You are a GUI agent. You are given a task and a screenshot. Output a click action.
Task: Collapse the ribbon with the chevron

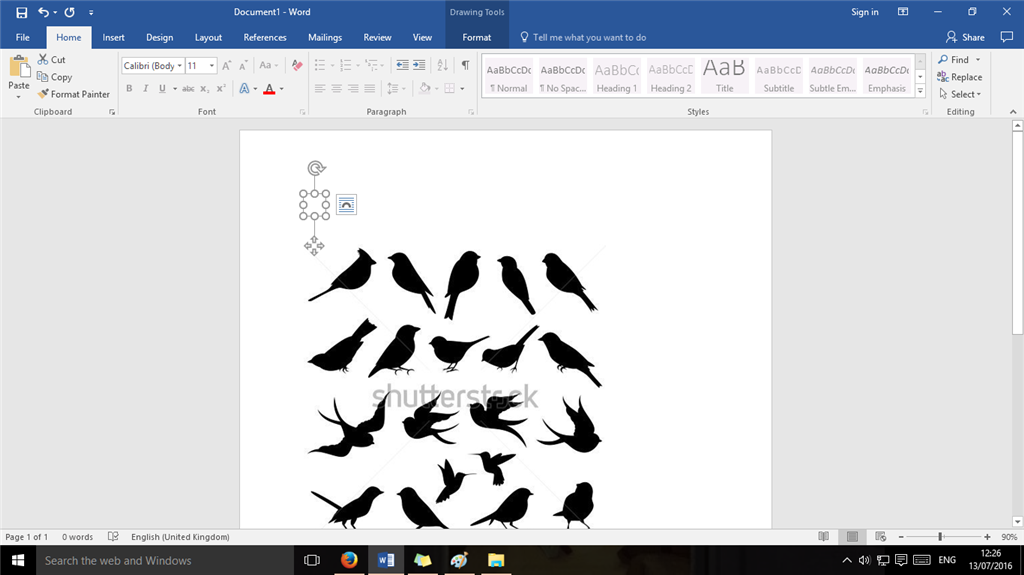[1014, 112]
